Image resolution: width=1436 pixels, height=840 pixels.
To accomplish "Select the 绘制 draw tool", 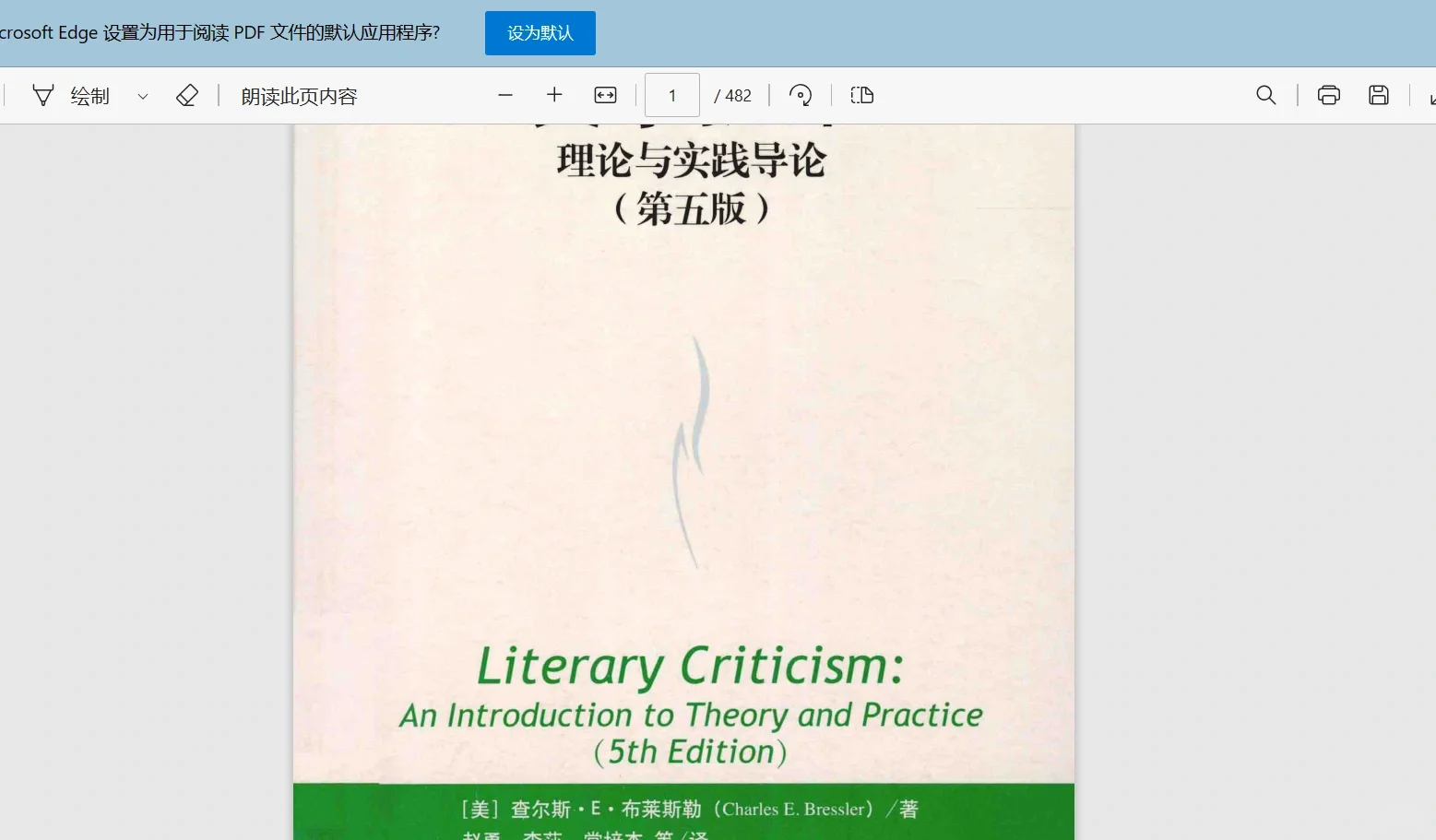I will pos(71,96).
